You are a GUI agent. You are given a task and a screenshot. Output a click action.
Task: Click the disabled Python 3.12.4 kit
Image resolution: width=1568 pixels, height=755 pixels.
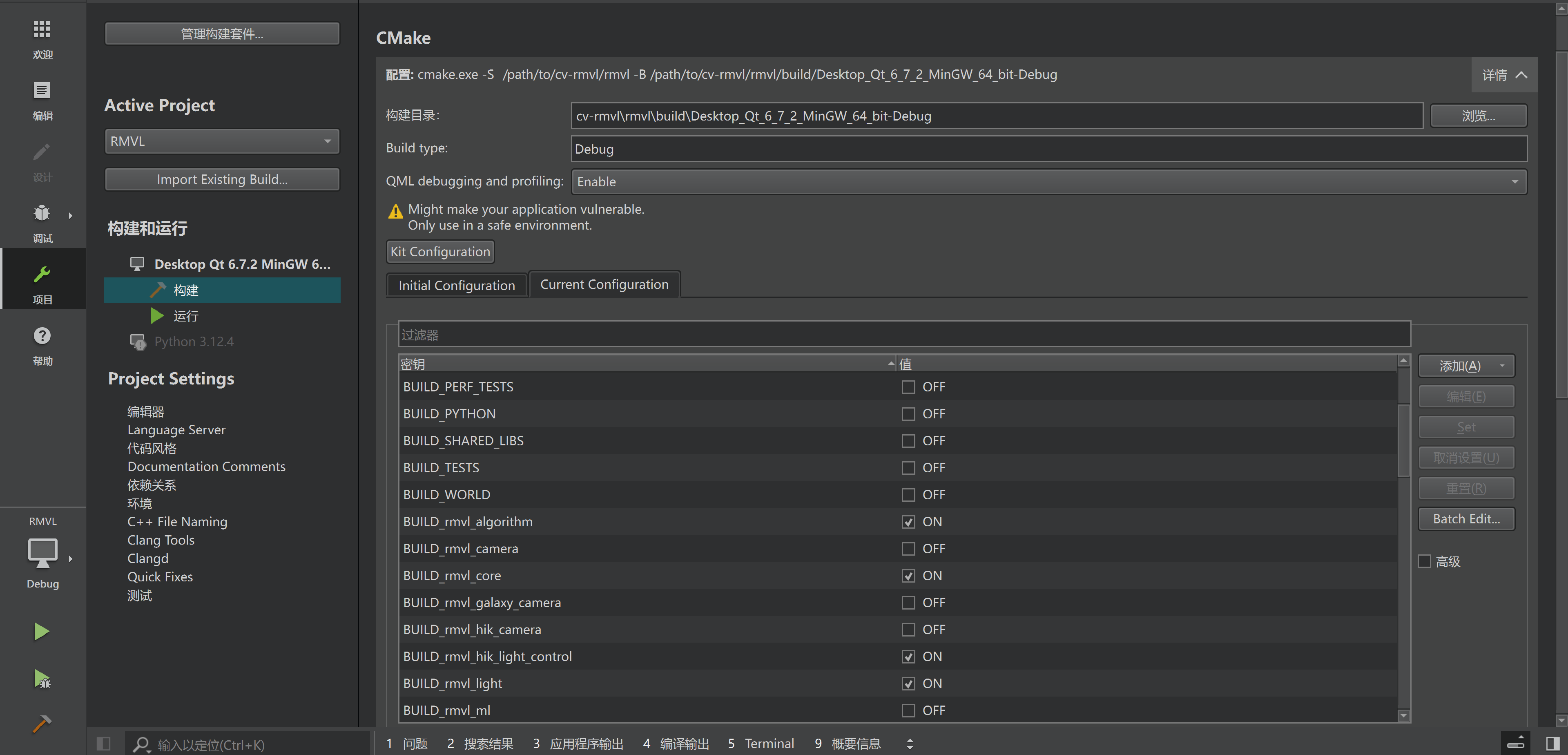click(x=194, y=342)
